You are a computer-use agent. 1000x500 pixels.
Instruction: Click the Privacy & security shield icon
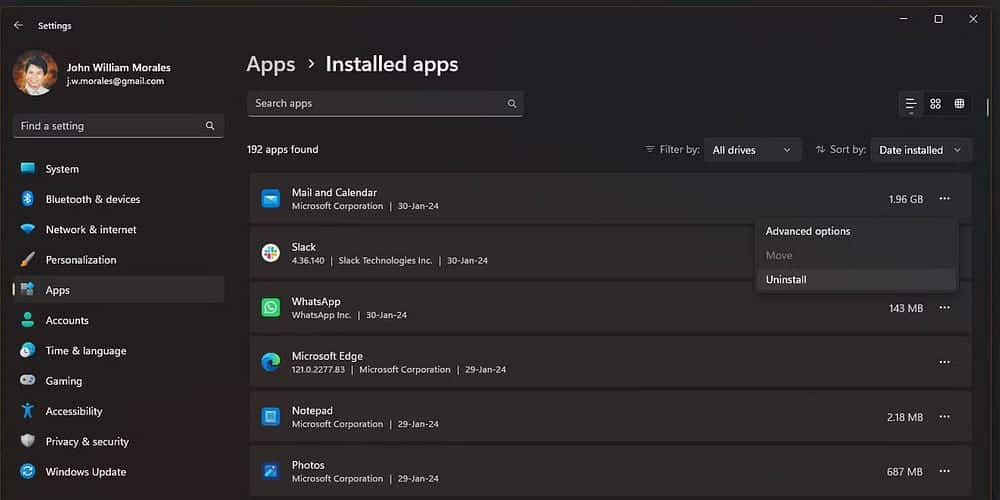click(x=27, y=441)
